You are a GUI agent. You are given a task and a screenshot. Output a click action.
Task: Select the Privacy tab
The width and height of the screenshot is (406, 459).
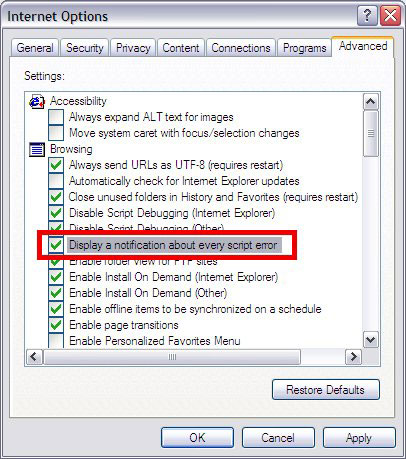click(x=133, y=48)
